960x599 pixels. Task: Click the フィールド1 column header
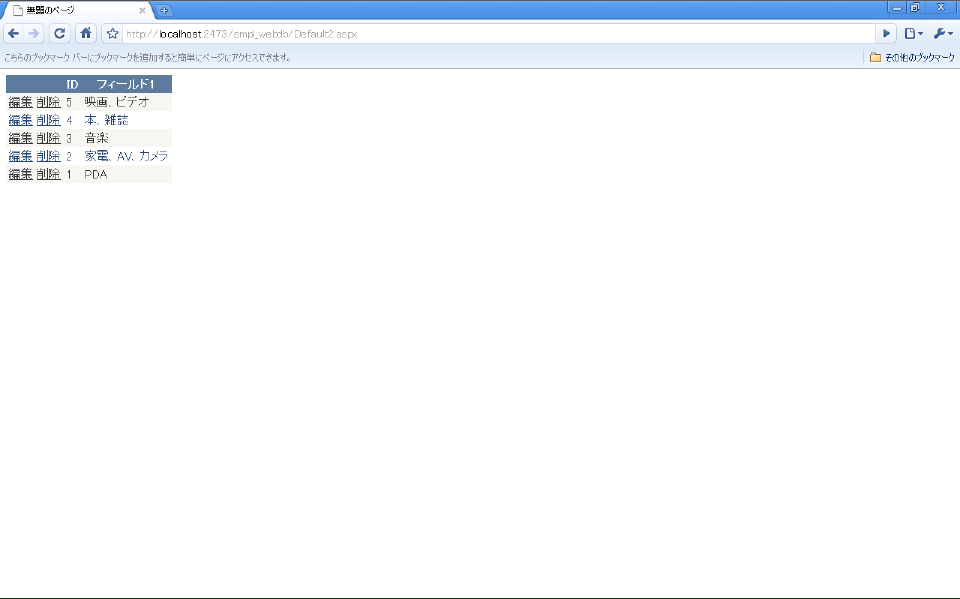(126, 85)
